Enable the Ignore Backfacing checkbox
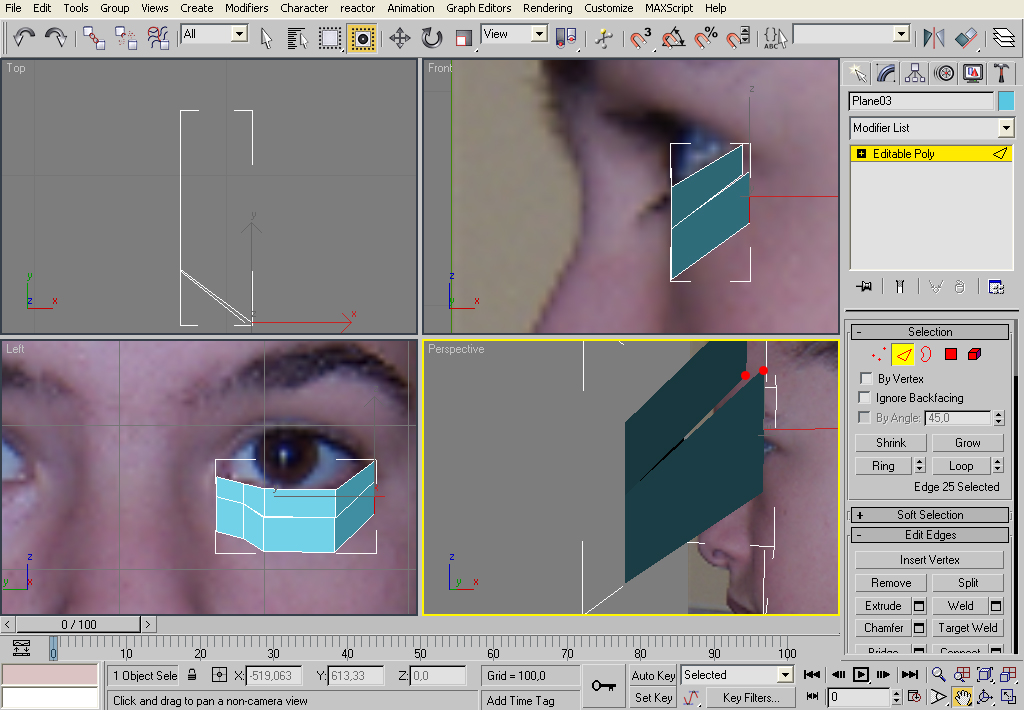This screenshot has width=1024, height=710. [865, 397]
